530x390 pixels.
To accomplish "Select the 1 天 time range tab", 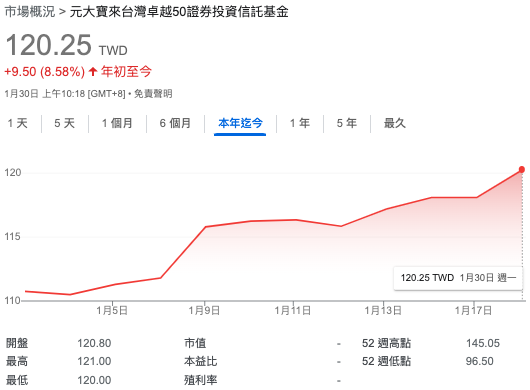I will (x=18, y=123).
